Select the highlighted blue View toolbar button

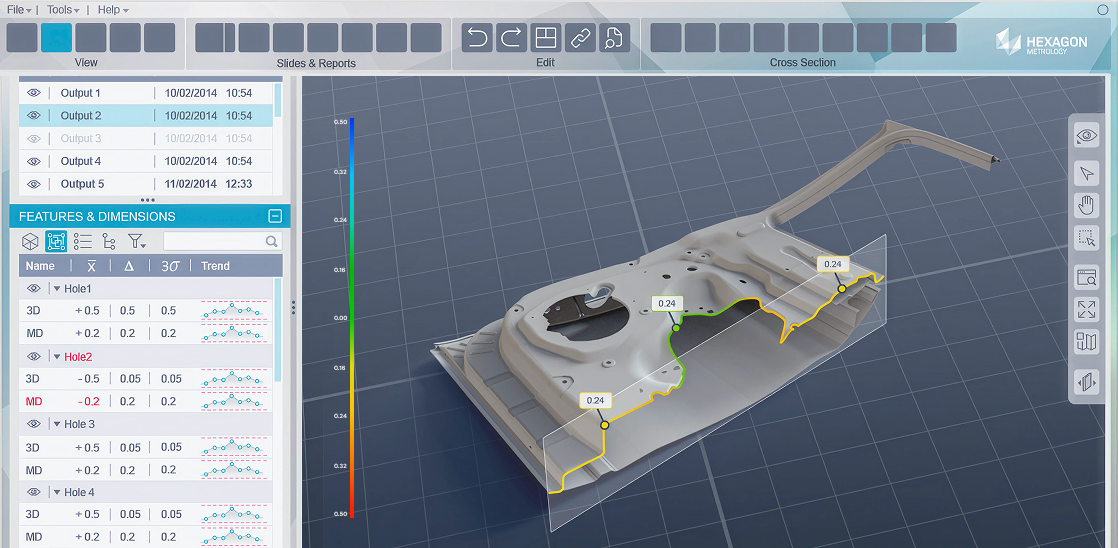(56, 38)
